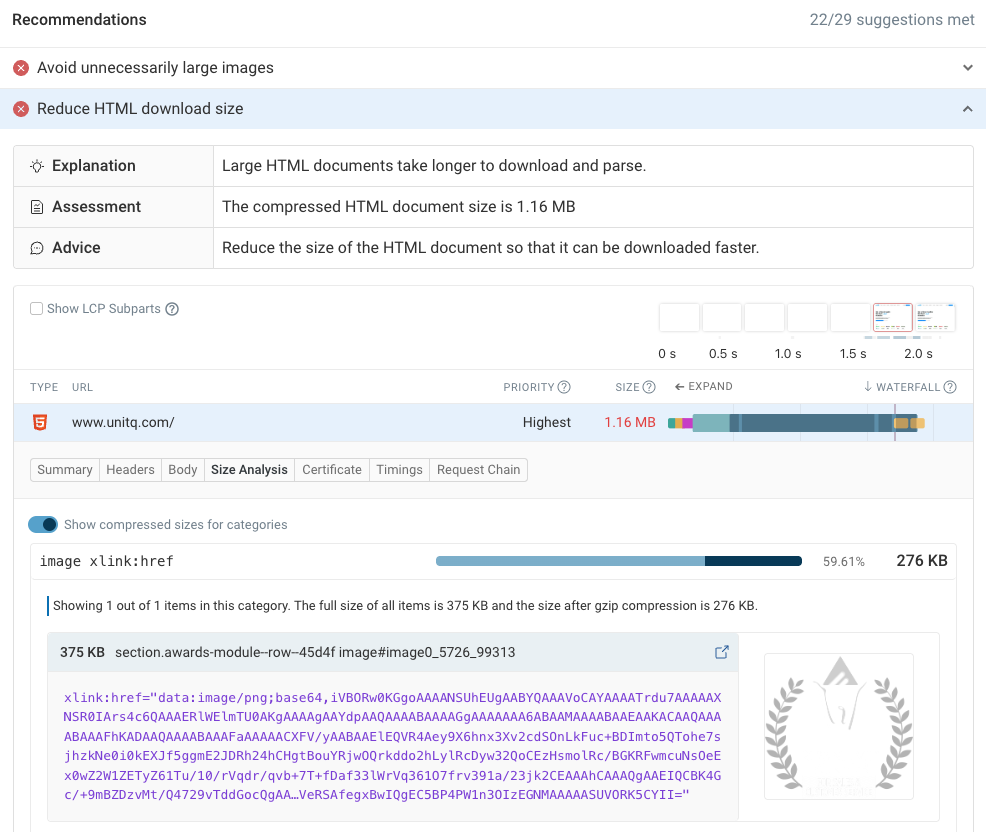Switch to the Timings tab
This screenshot has height=832, width=986.
[x=399, y=469]
